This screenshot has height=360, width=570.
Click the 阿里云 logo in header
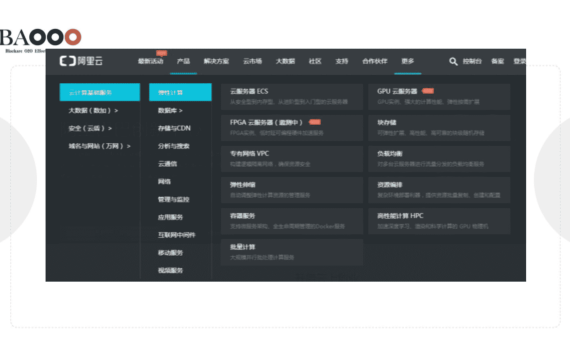(81, 61)
